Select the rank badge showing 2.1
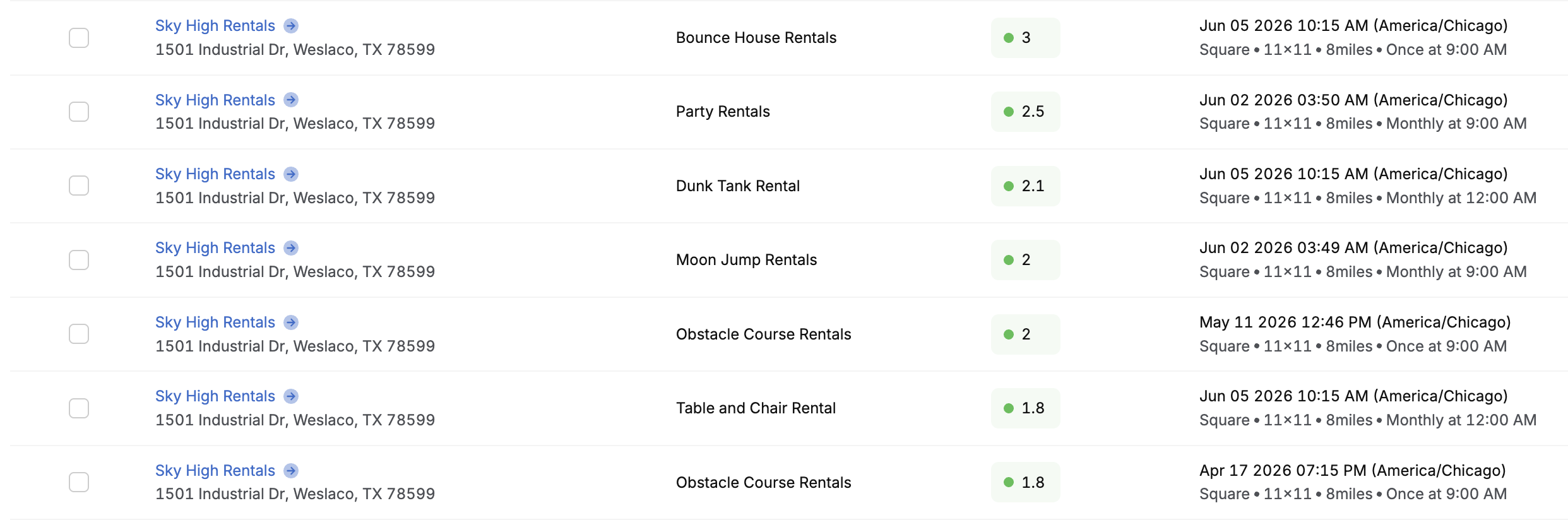Image resolution: width=1568 pixels, height=520 pixels. (x=1025, y=186)
